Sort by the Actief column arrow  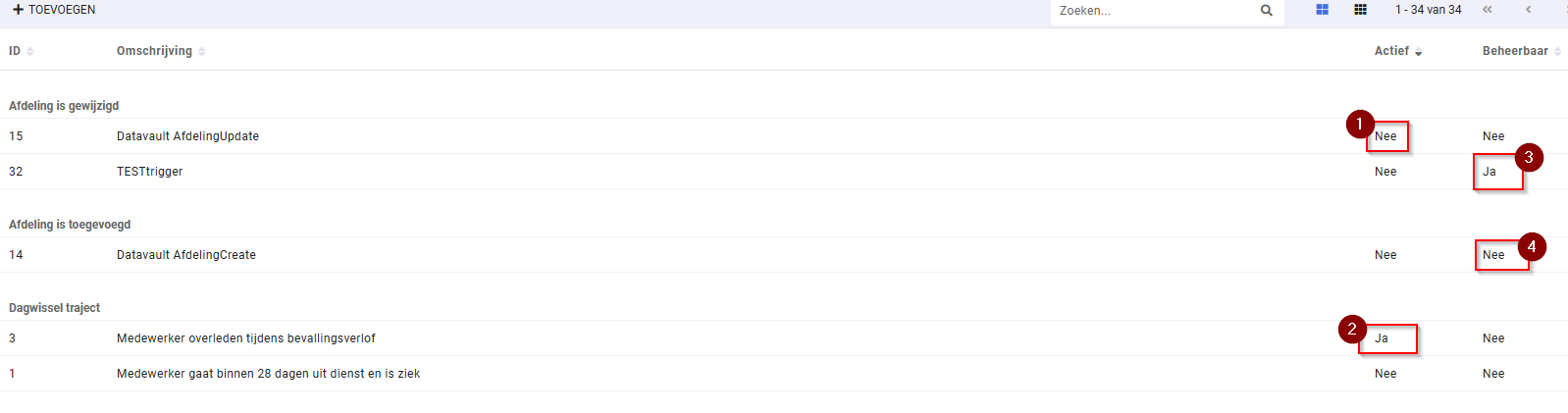tap(1418, 52)
